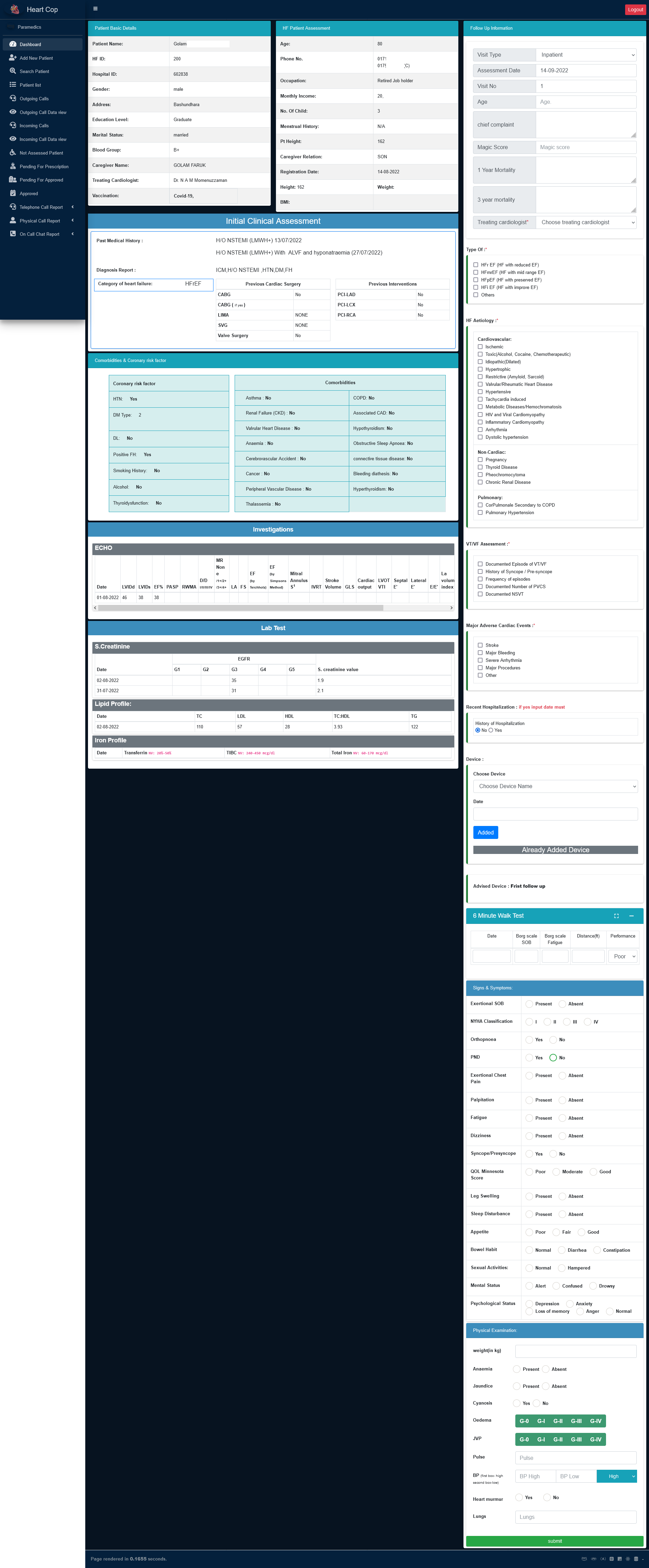Click the hamburger menu toggle icon
This screenshot has width=649, height=1568.
tap(95, 9)
